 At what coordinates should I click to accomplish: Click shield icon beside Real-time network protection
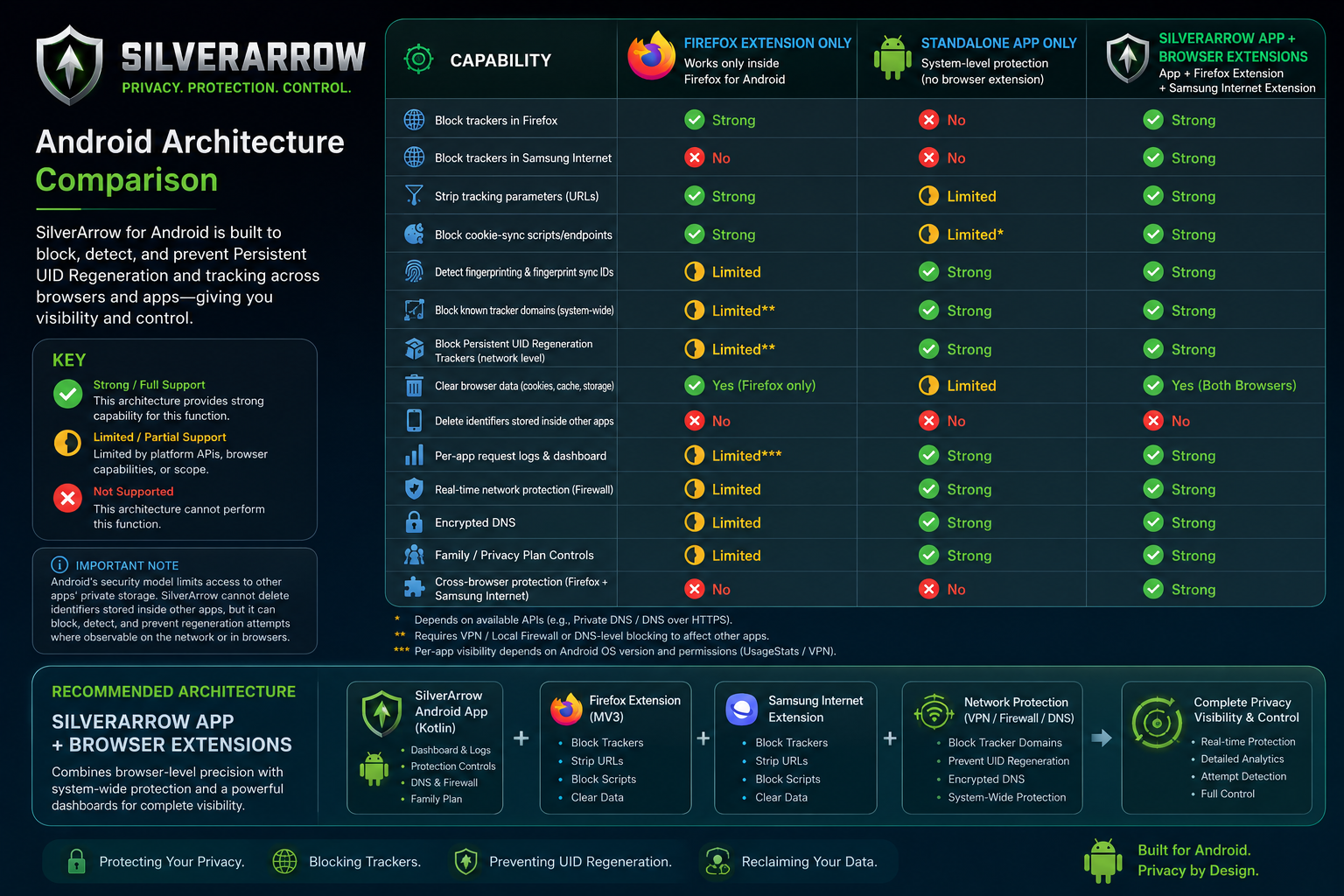[414, 488]
